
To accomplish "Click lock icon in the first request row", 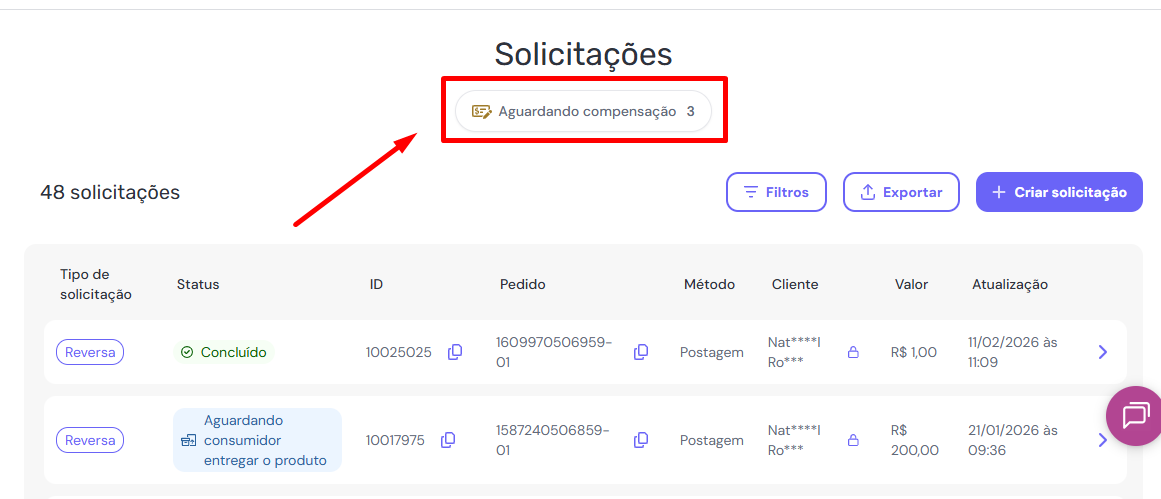I will 853,352.
